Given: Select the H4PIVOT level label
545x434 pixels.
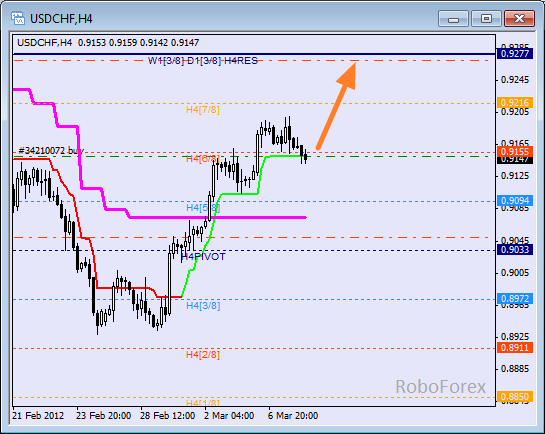Looking at the screenshot, I should (203, 257).
